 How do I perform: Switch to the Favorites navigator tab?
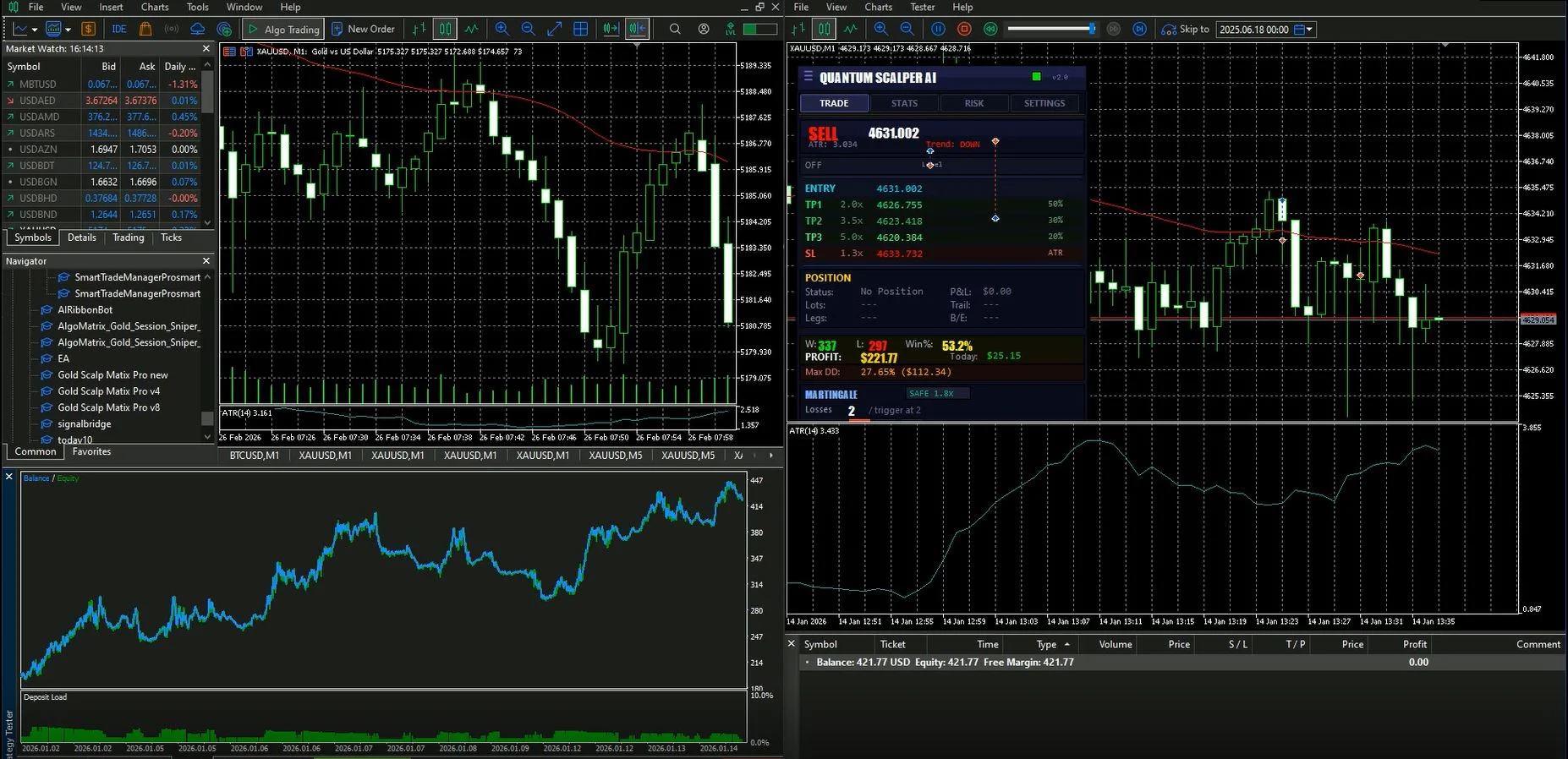(x=91, y=451)
